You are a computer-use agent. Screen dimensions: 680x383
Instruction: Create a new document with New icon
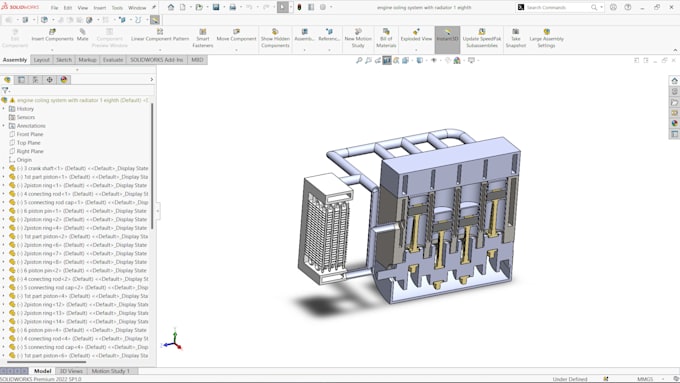183,7
